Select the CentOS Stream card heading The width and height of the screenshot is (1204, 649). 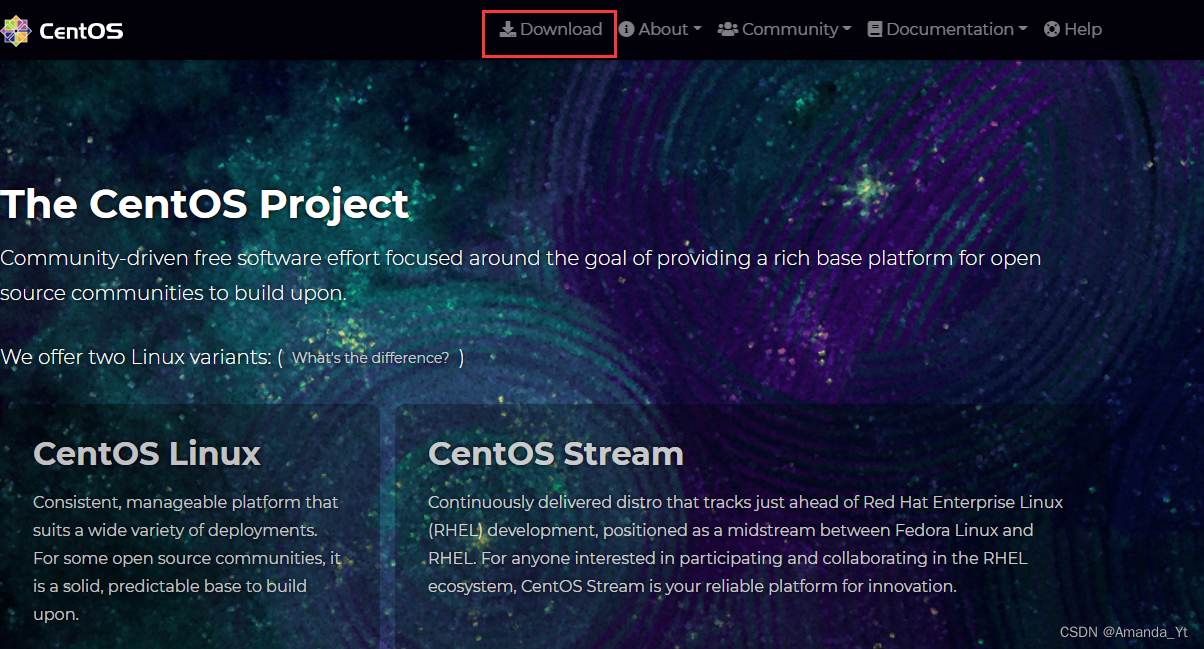[556, 453]
